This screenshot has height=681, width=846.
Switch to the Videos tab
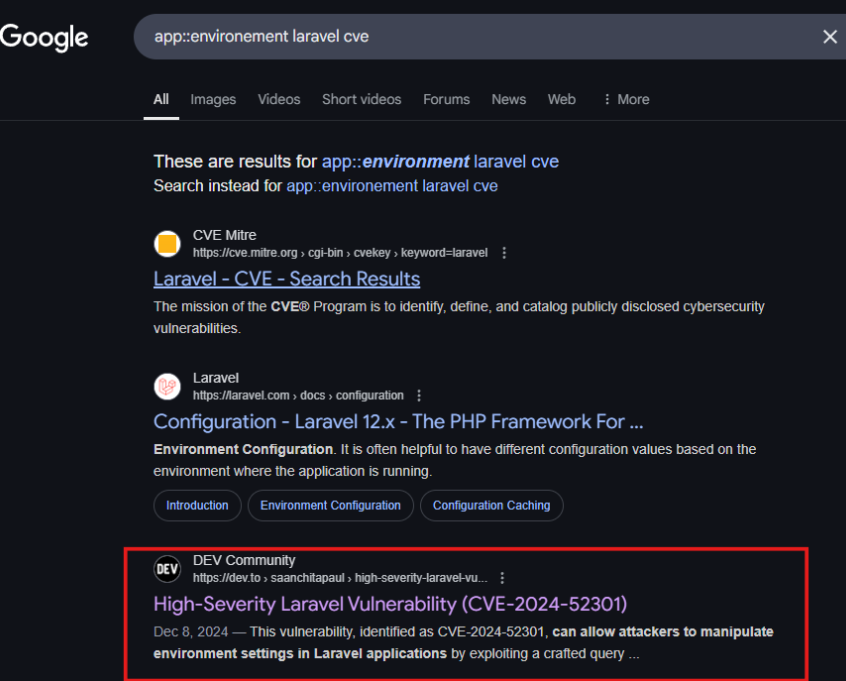(x=279, y=99)
